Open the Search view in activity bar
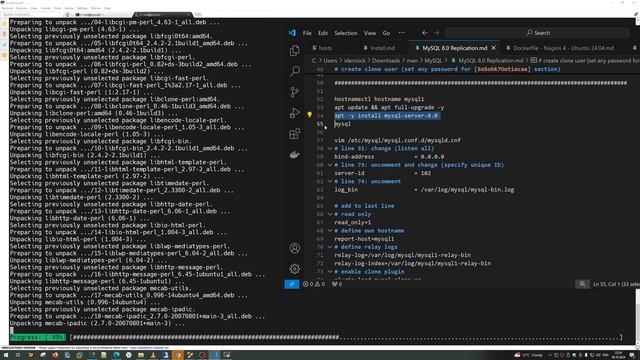Screen dimensions: 640x360 point(294,71)
